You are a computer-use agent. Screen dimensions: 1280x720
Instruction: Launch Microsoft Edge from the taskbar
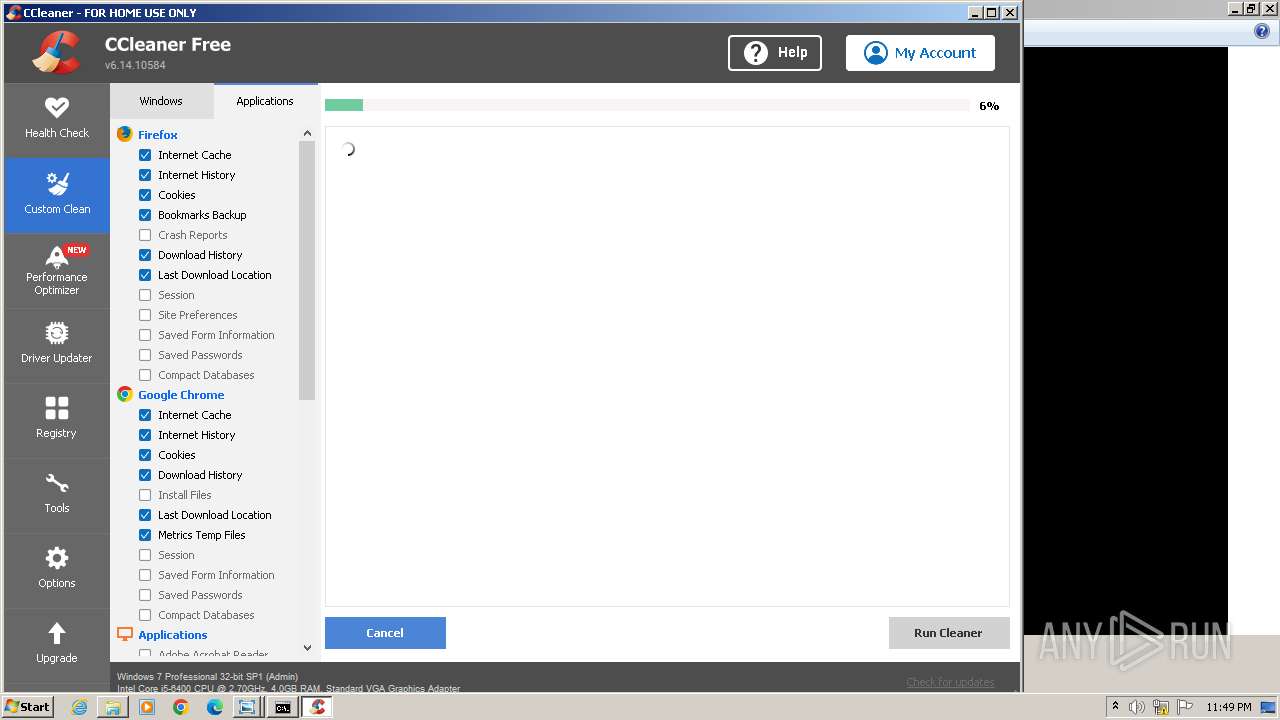click(215, 707)
